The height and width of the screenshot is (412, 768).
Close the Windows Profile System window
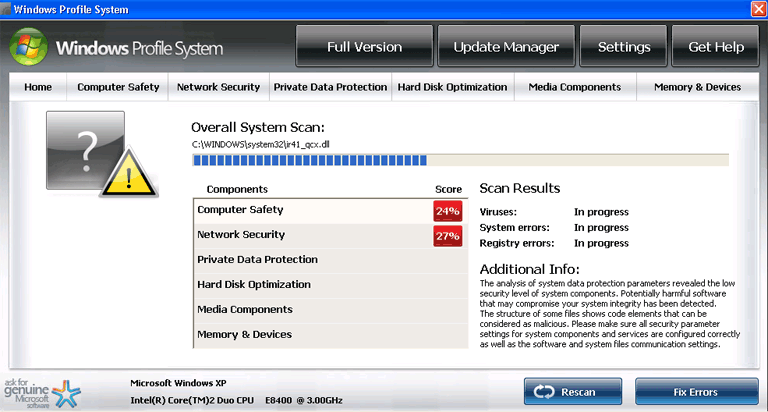757,9
